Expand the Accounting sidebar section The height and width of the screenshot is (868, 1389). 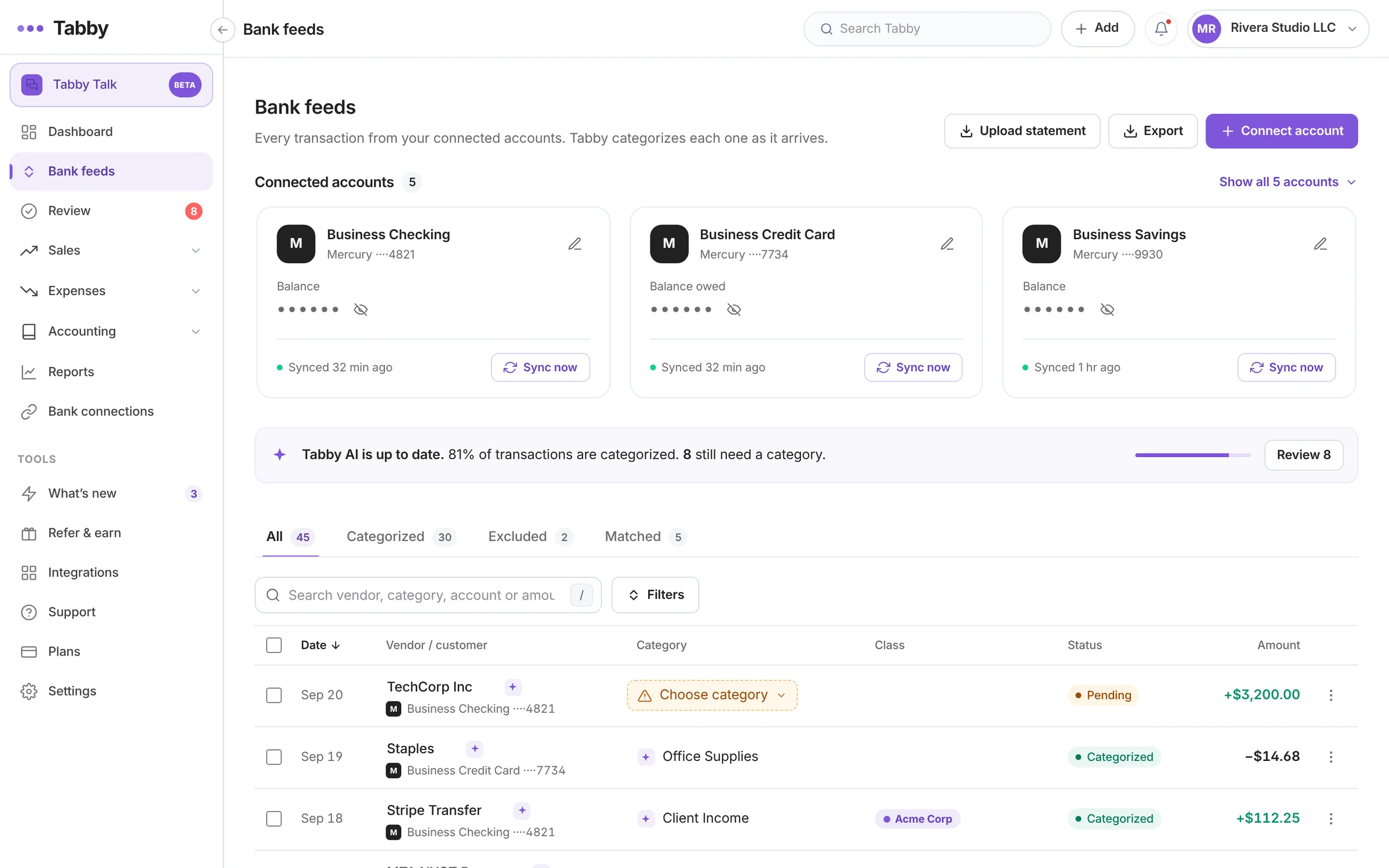[x=111, y=332]
